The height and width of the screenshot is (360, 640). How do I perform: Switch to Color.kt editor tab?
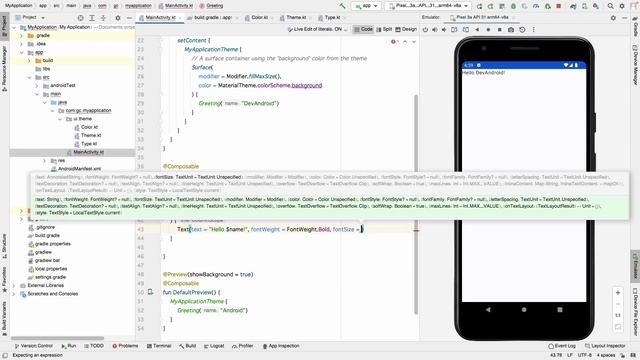click(259, 18)
